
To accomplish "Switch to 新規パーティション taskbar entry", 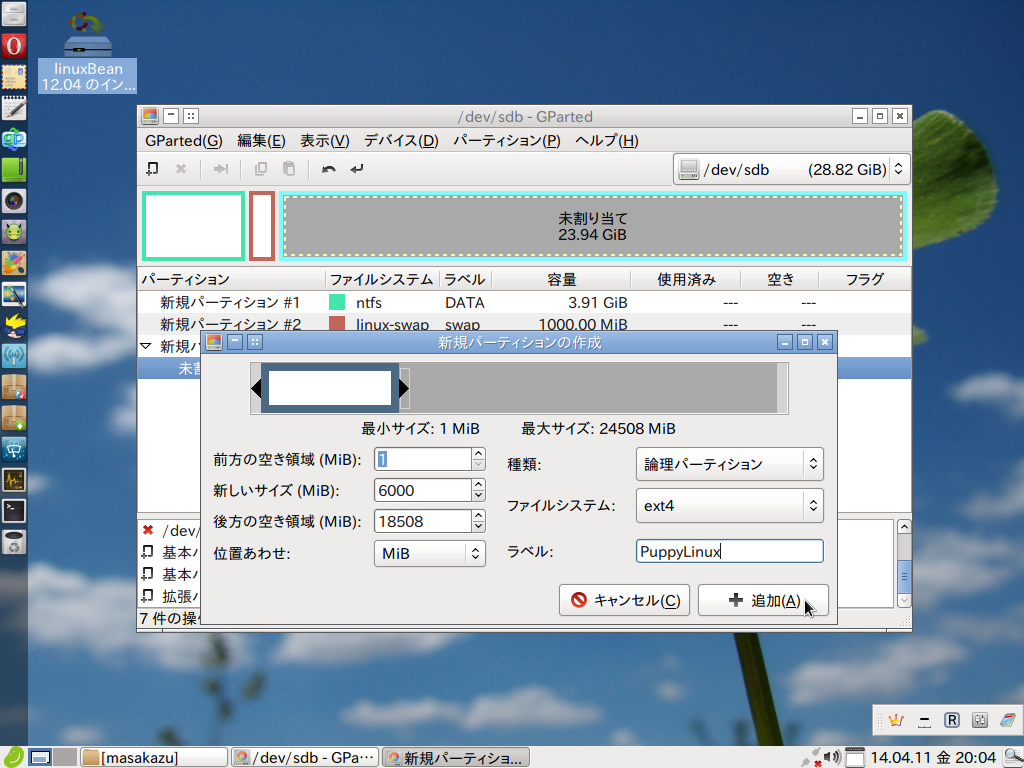I will click(x=455, y=758).
